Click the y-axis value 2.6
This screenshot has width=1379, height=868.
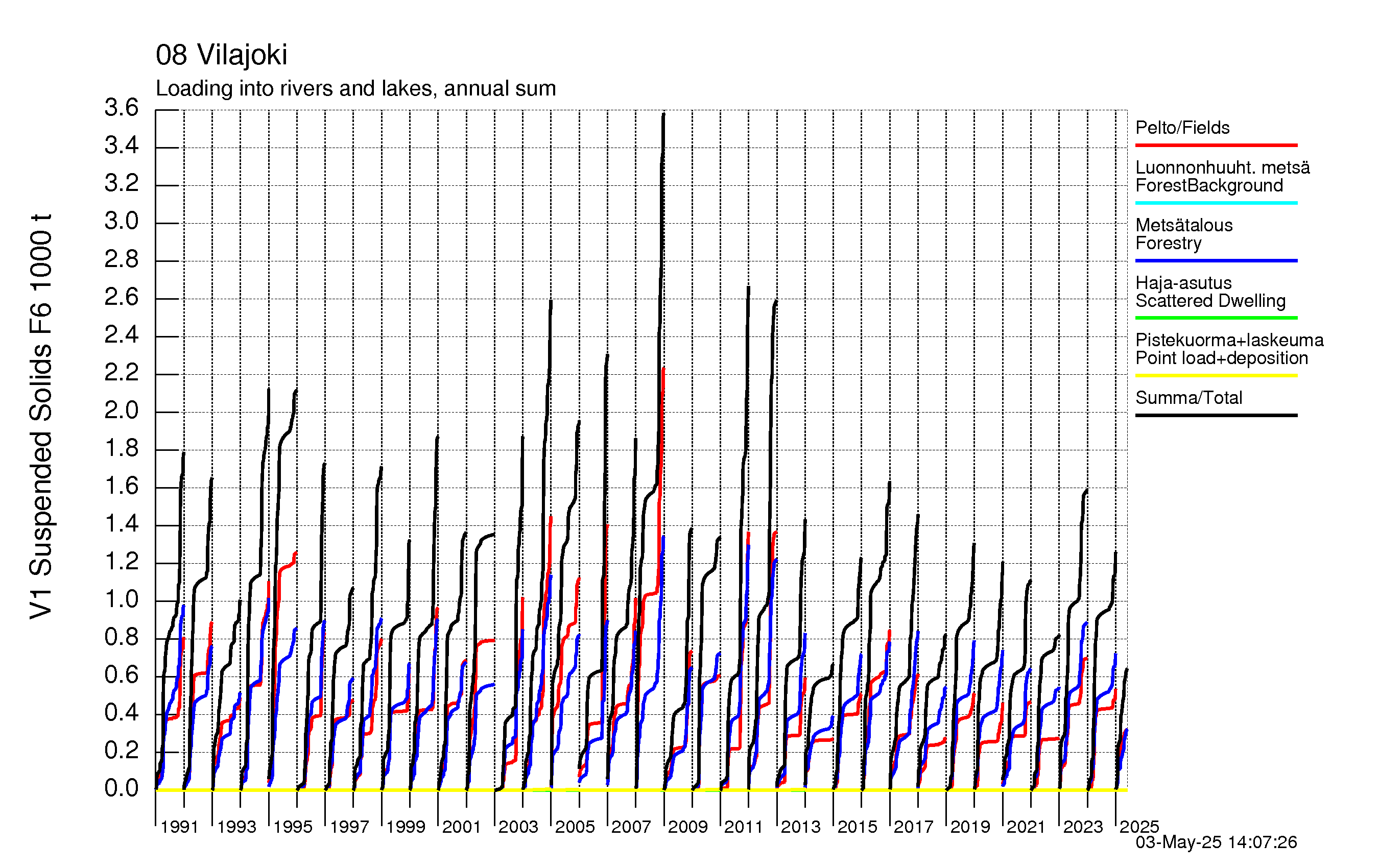coord(122,297)
